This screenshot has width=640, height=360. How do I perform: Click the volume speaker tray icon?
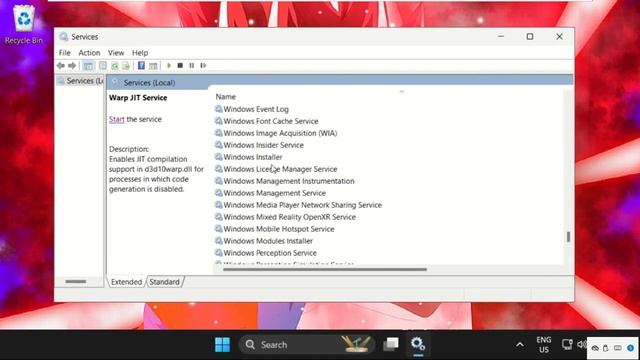coord(582,345)
